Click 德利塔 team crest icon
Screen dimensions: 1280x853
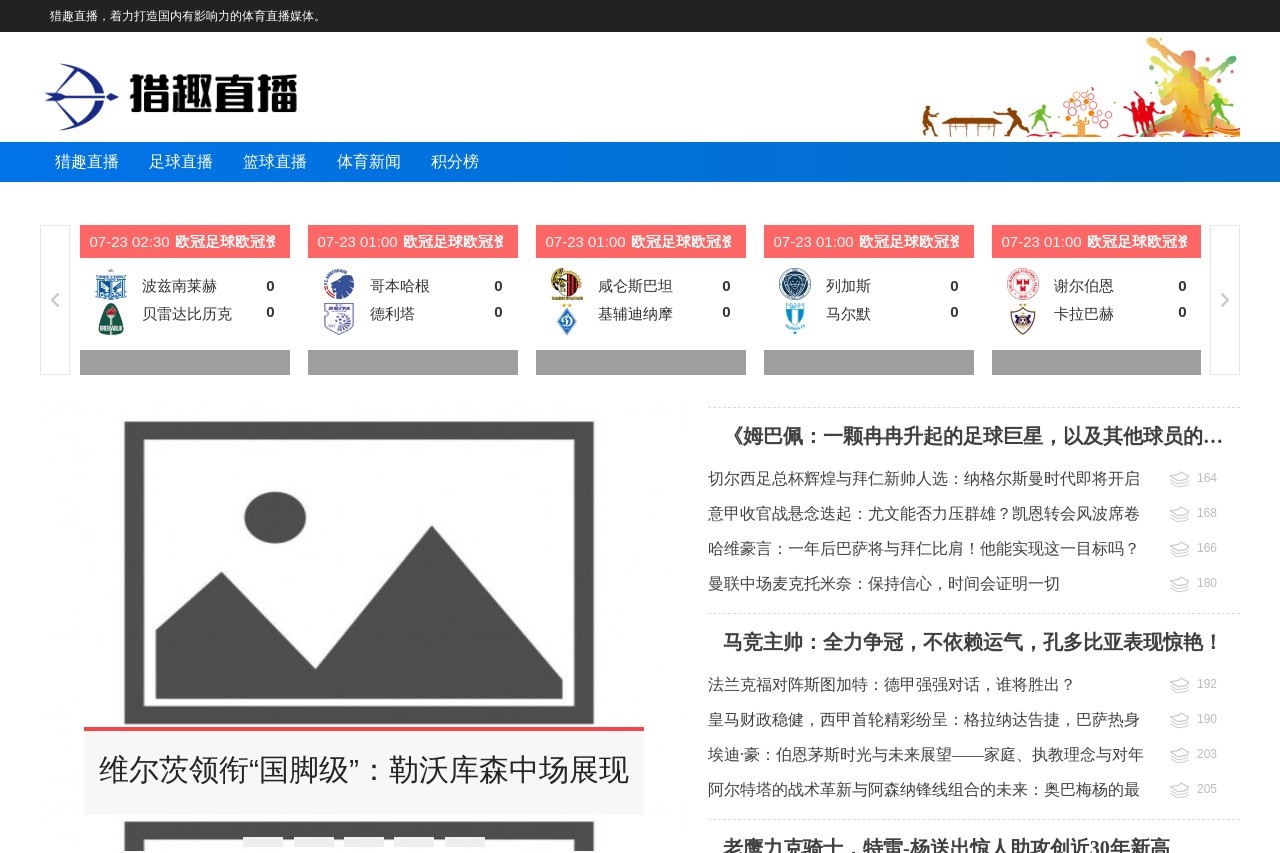tap(339, 319)
